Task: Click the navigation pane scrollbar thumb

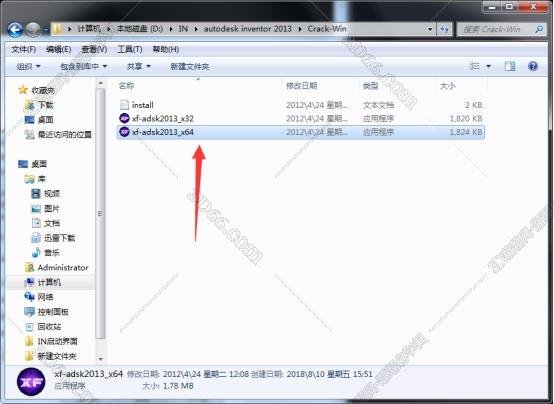Action: (101, 213)
